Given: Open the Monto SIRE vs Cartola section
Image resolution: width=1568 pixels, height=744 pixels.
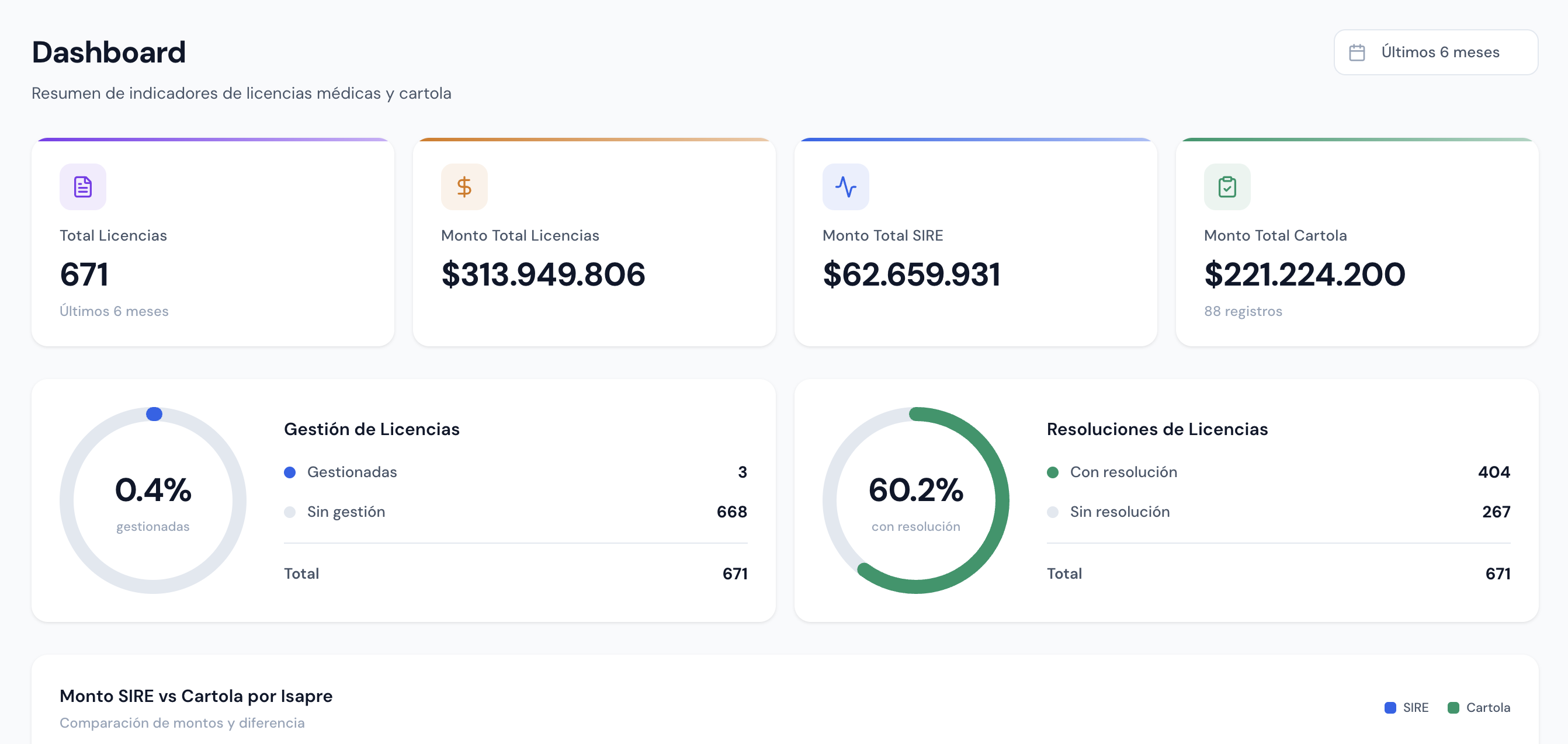Looking at the screenshot, I should (x=195, y=696).
